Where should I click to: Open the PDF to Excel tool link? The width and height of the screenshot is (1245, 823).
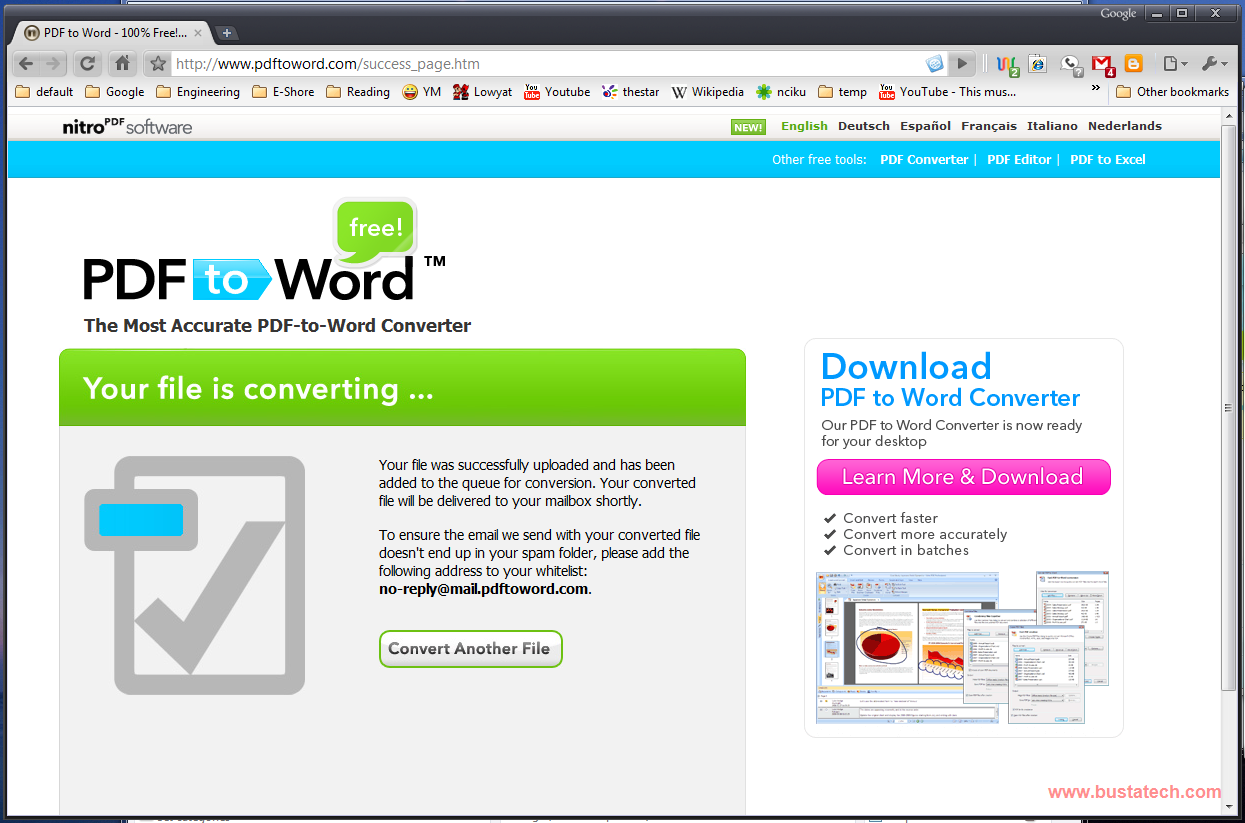coord(1107,159)
